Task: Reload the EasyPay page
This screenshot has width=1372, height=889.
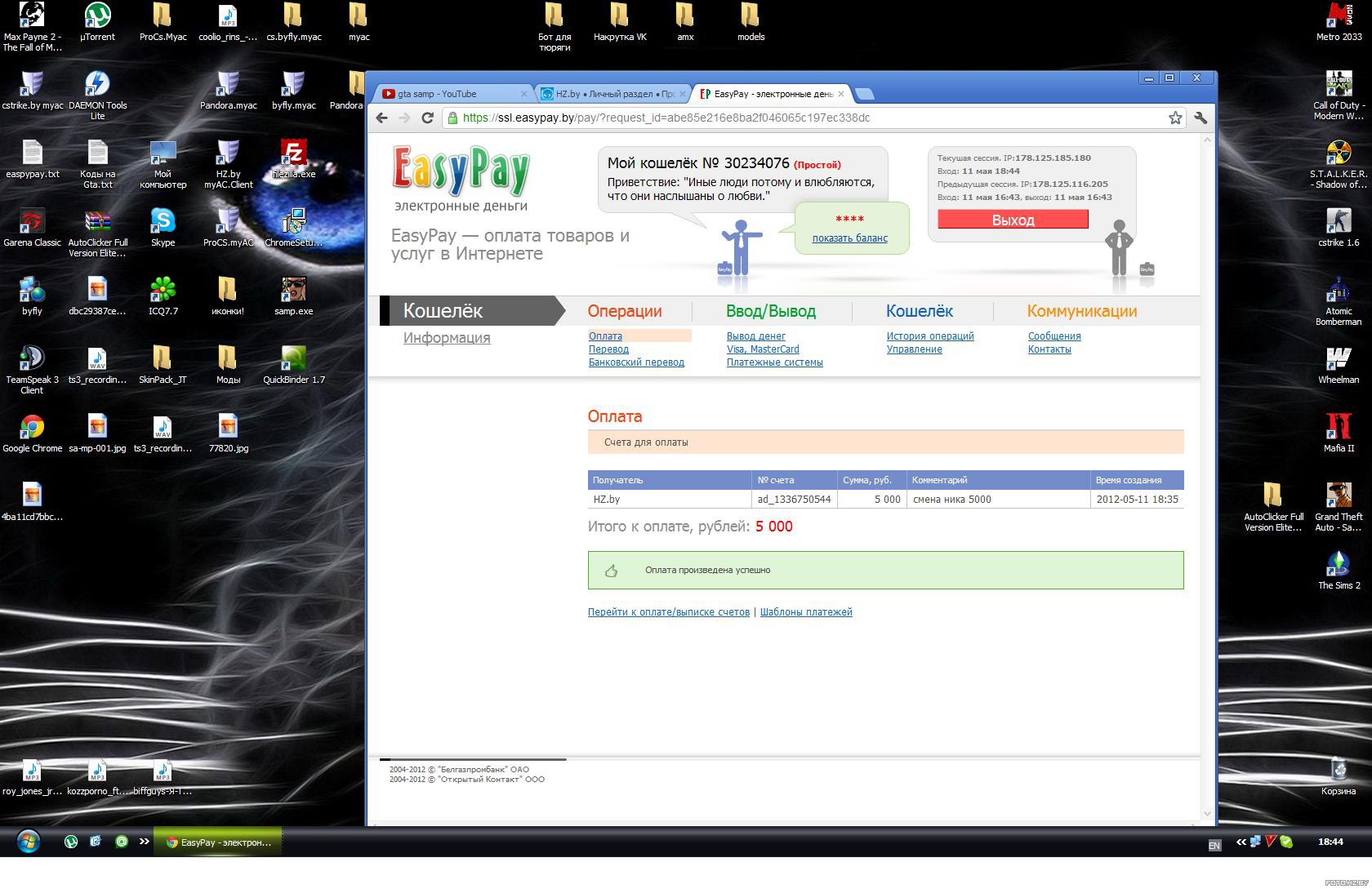Action: pos(426,118)
